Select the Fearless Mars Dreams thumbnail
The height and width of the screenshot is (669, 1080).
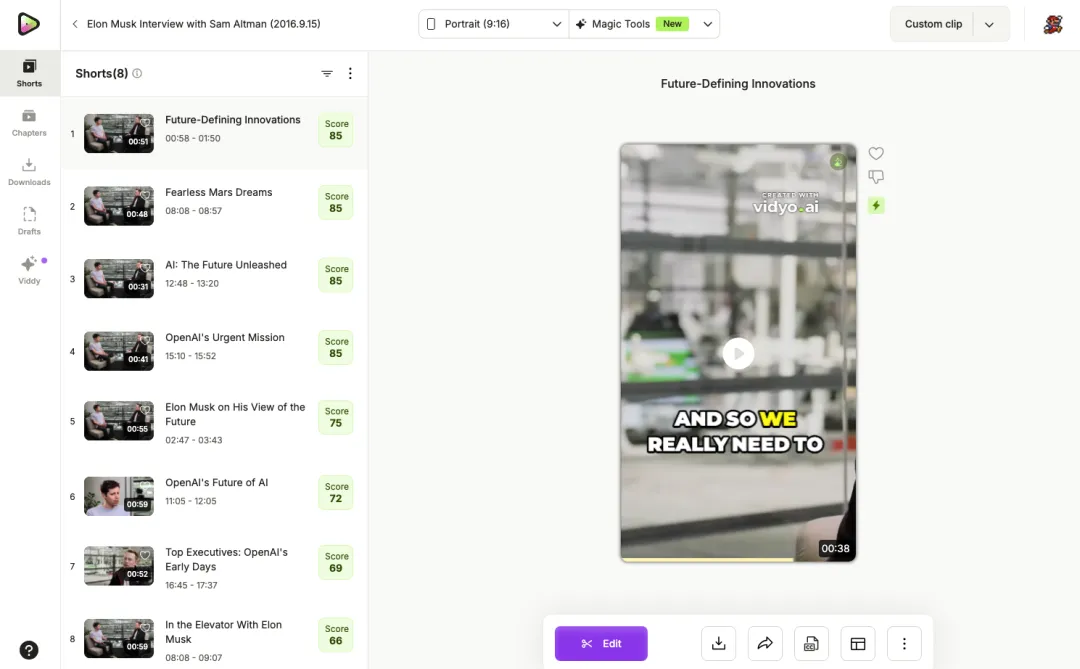[118, 205]
